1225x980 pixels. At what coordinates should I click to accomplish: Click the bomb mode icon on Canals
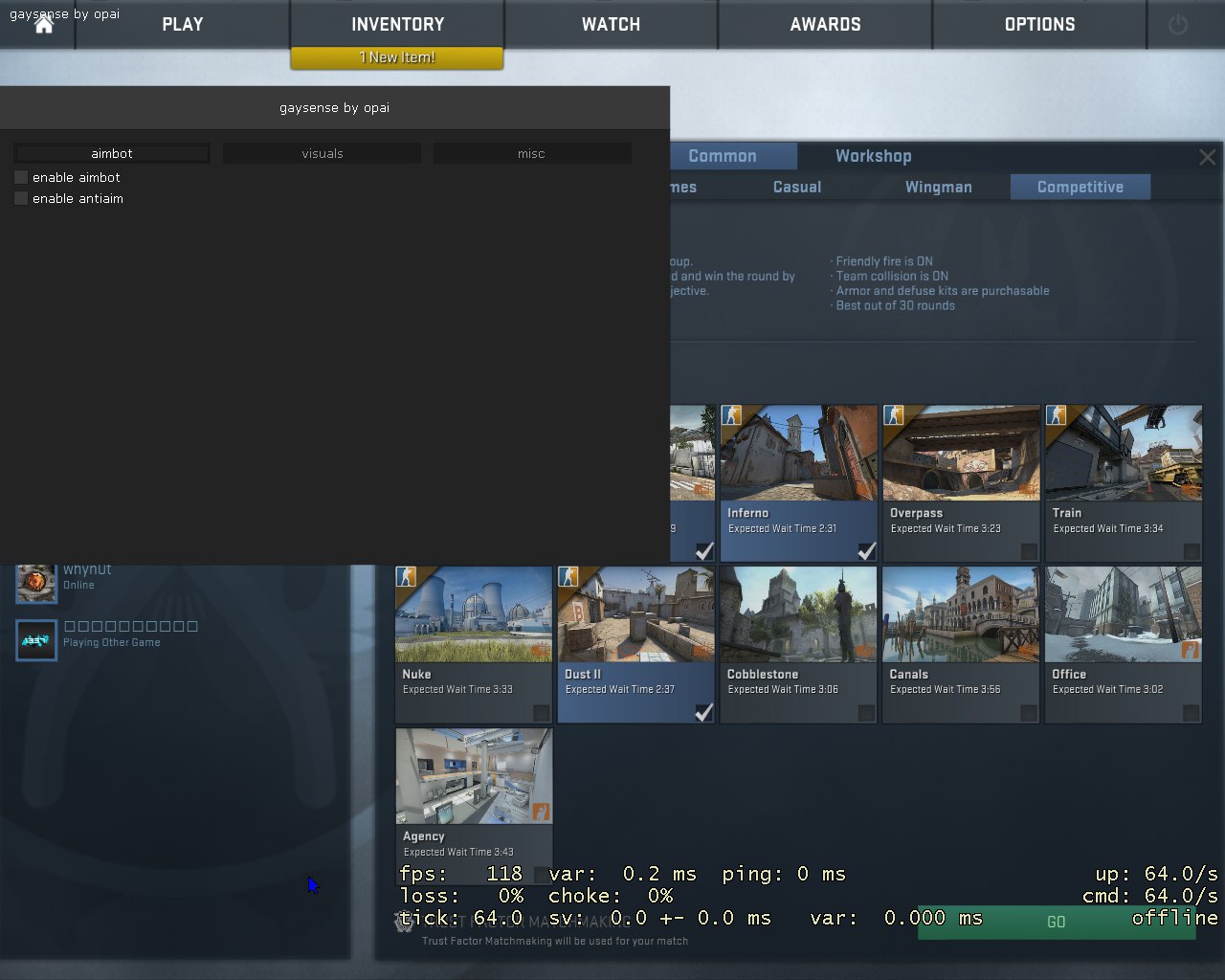(1029, 651)
